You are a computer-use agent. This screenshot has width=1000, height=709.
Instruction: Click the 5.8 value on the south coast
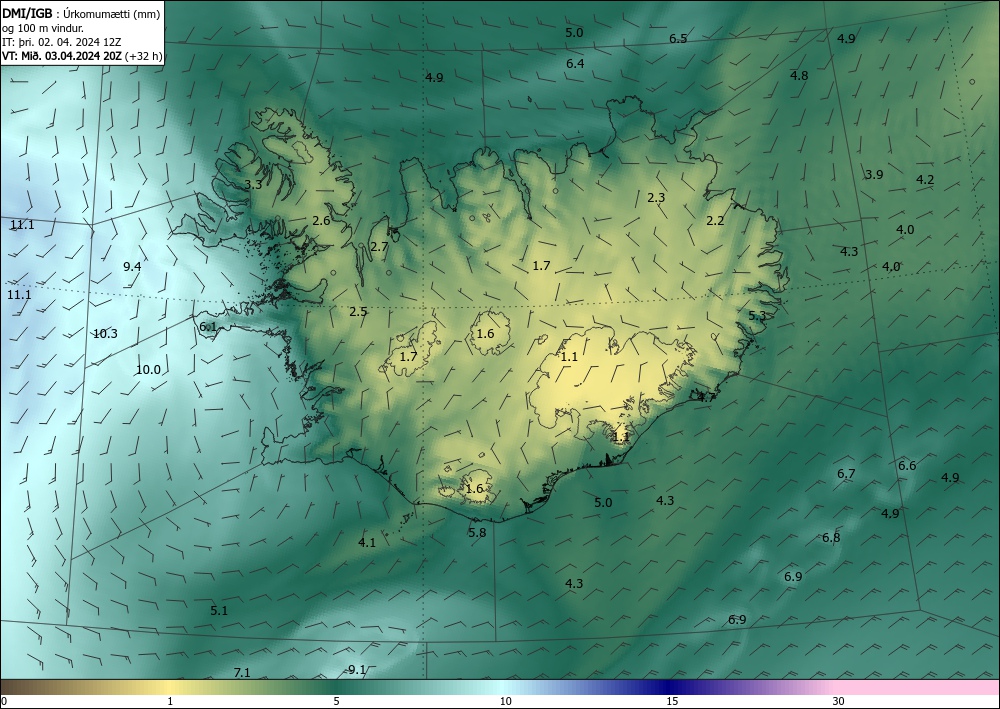tap(477, 532)
